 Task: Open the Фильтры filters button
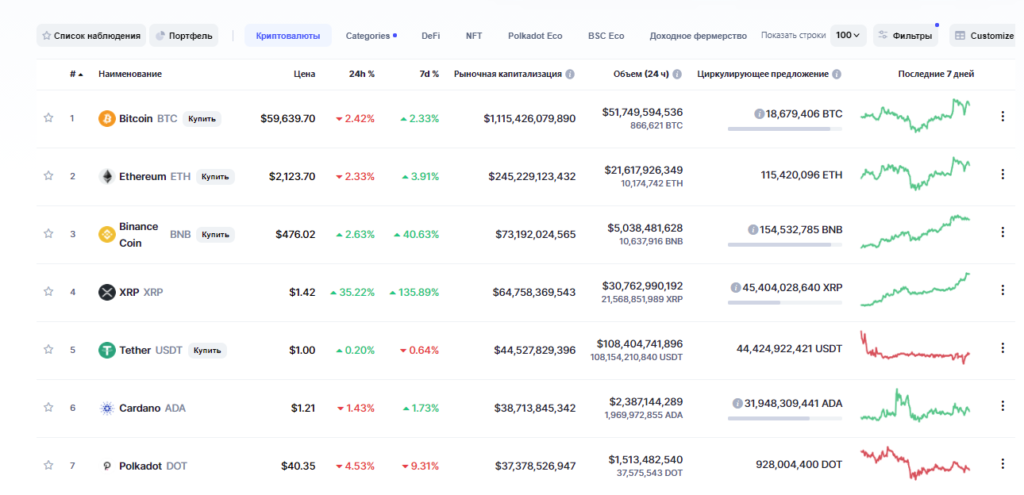coord(906,35)
